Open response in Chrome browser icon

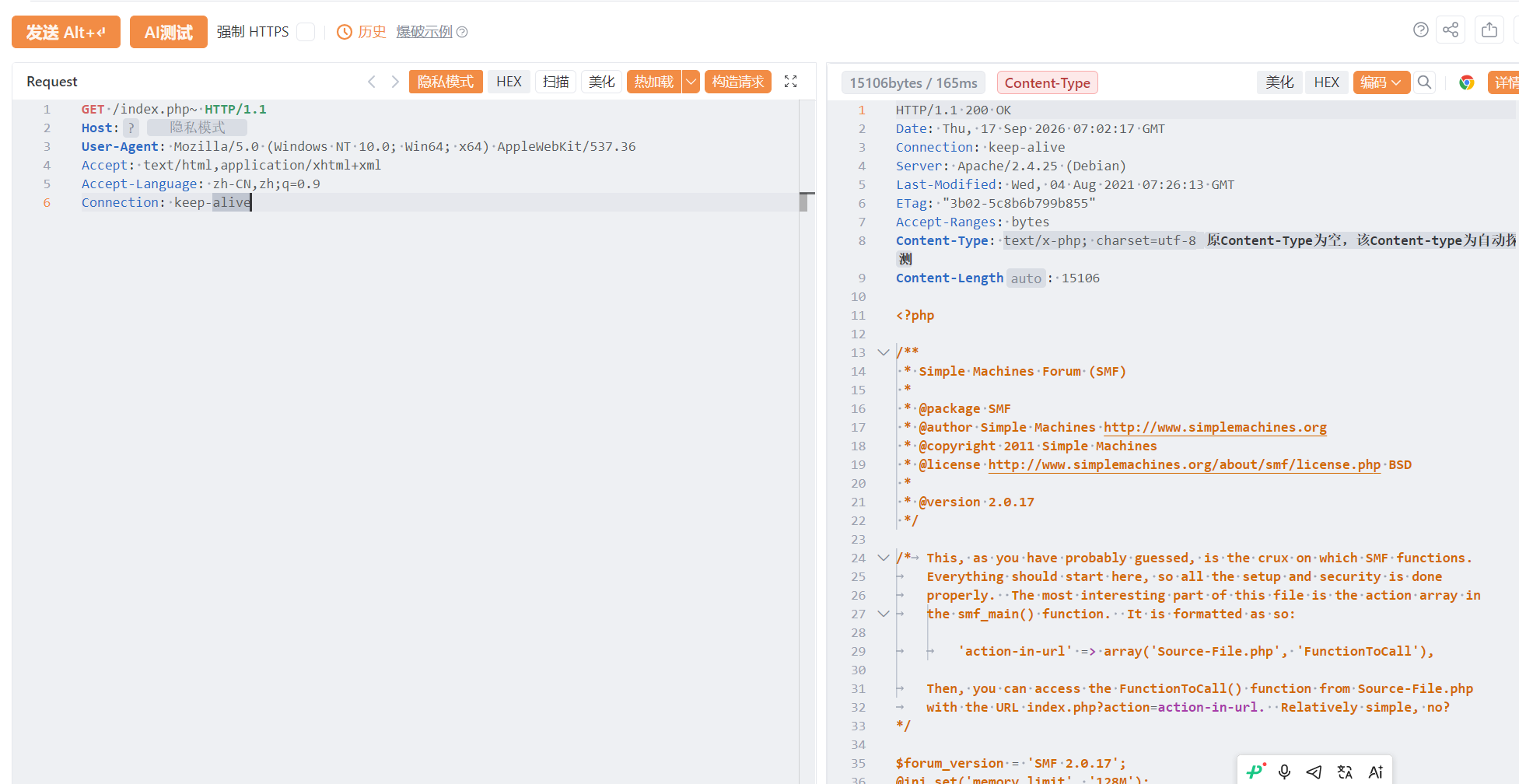1467,82
